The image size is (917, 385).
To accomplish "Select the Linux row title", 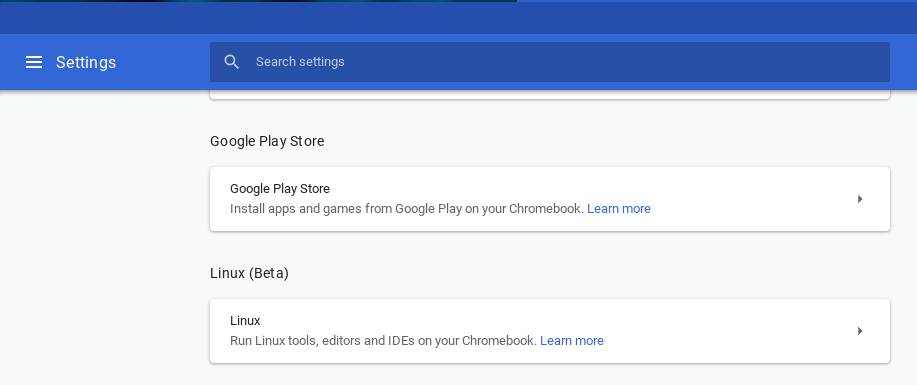I will (245, 321).
